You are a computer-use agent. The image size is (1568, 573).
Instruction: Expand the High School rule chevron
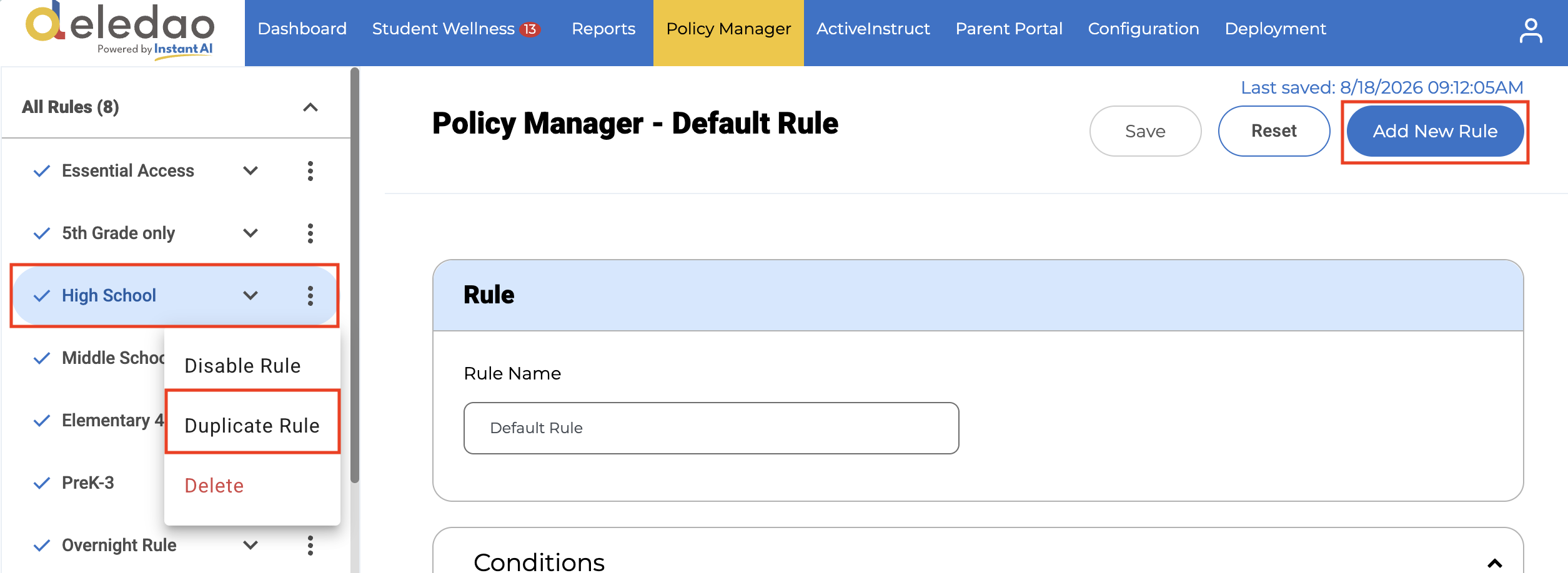[251, 295]
